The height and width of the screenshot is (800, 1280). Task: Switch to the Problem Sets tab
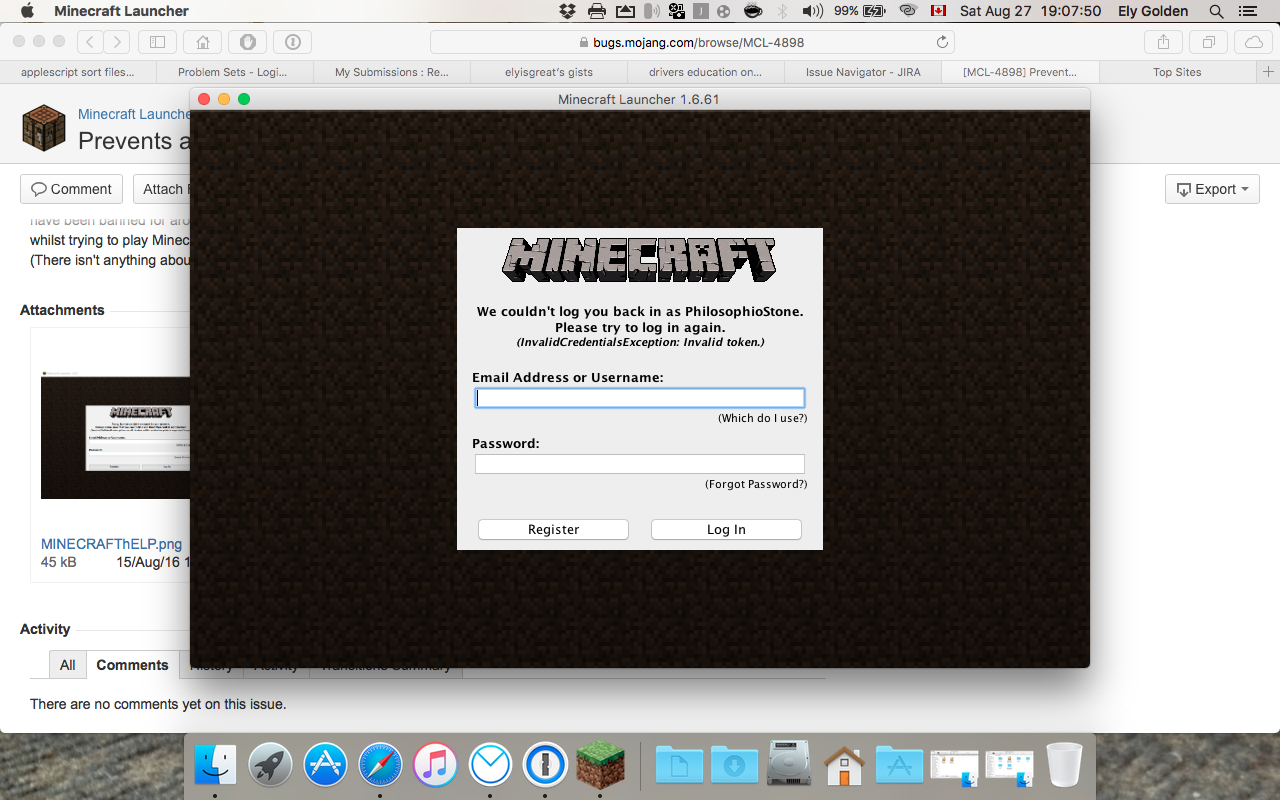point(233,72)
